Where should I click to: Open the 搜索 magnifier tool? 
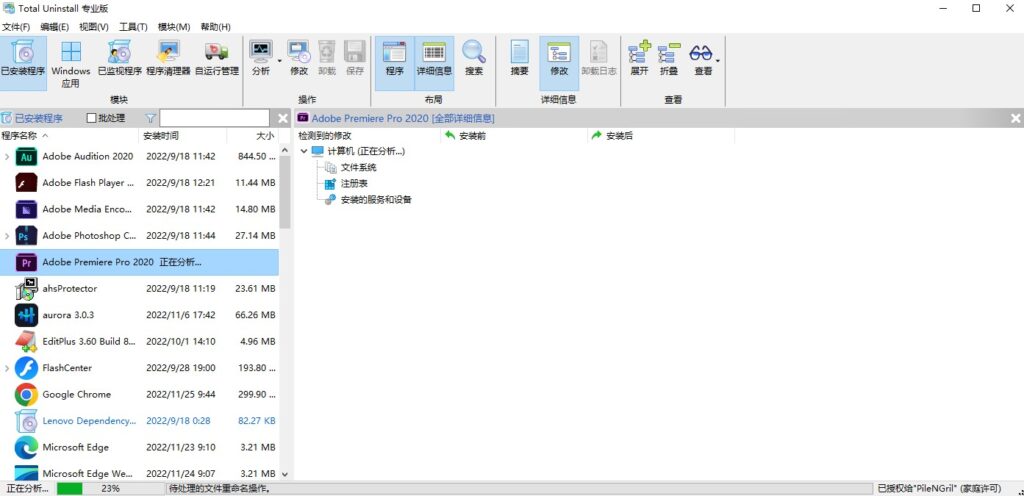pos(474,59)
